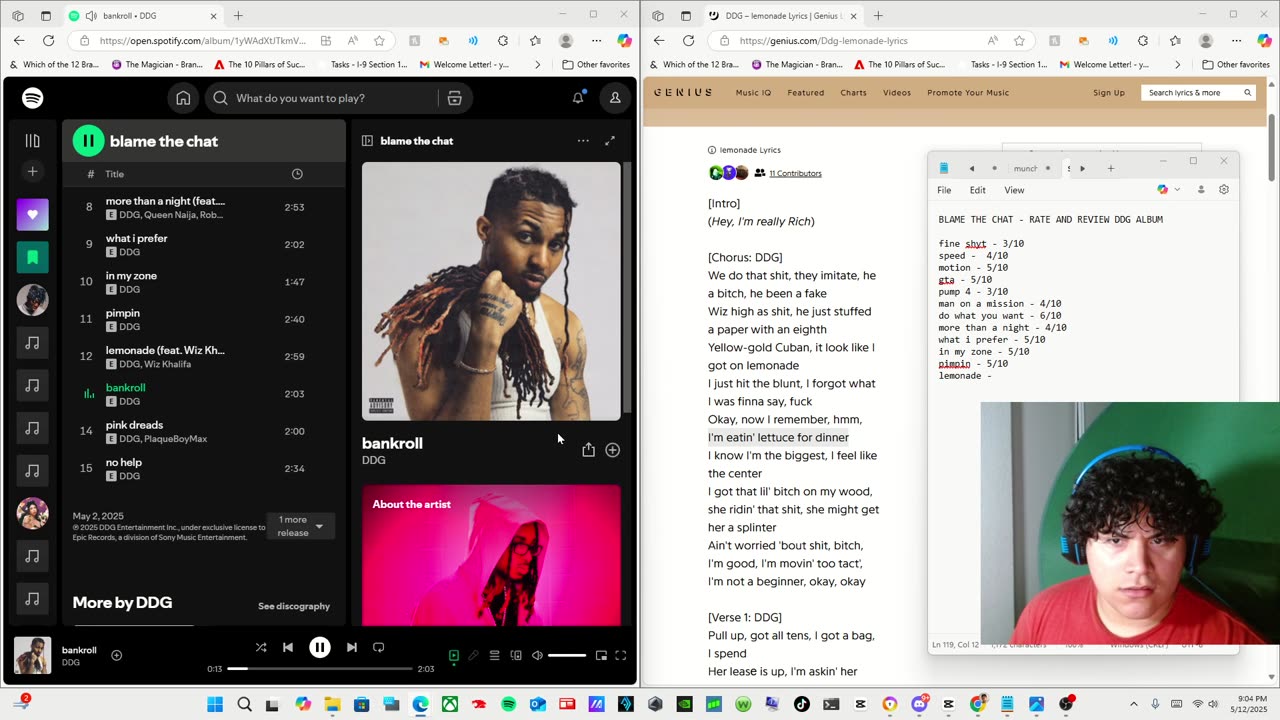The height and width of the screenshot is (720, 1280).
Task: Adjust Spotify volume slider
Action: [567, 656]
